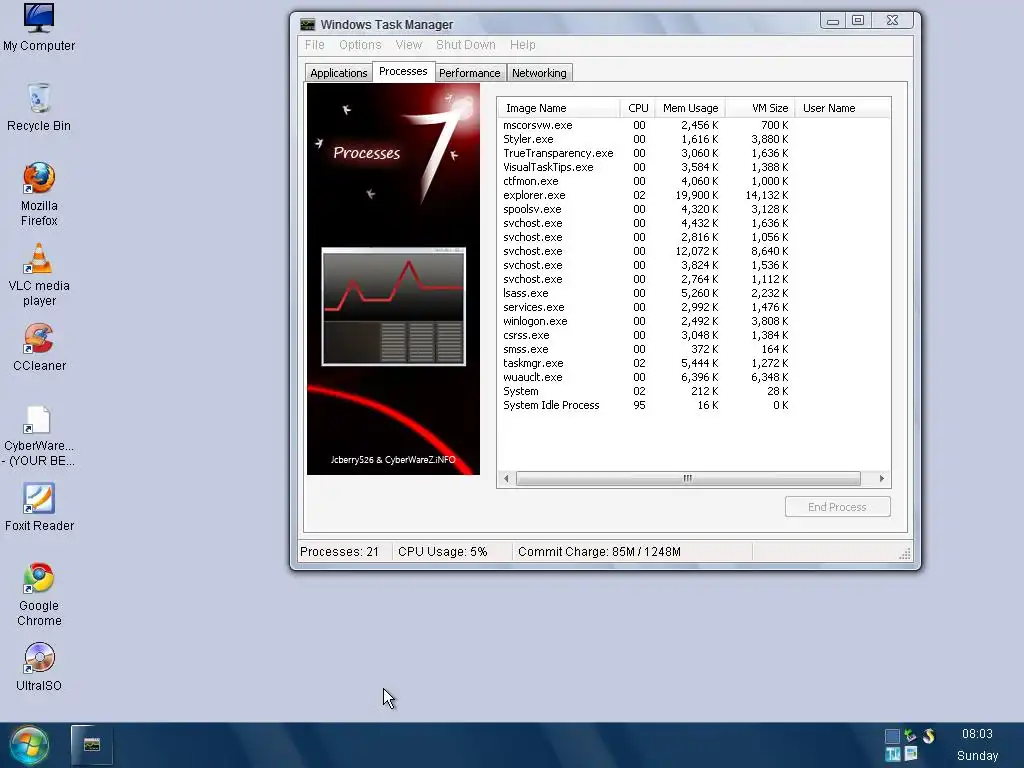Click the blue CPU meter tray icon

coord(892,736)
